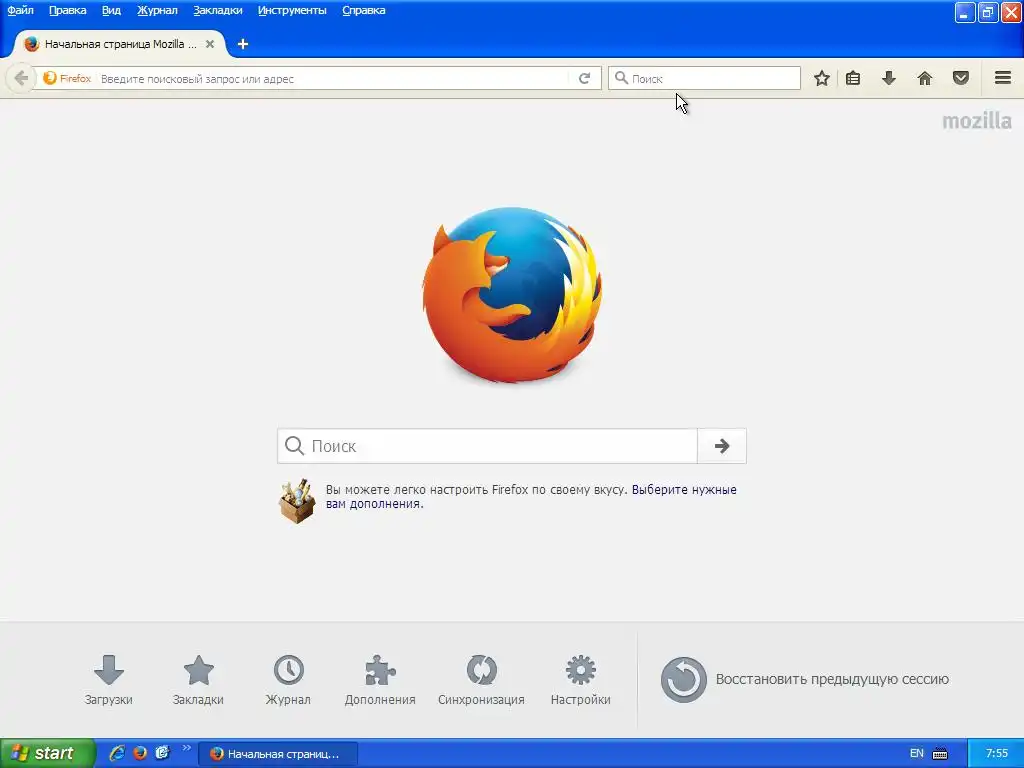This screenshot has height=768, width=1024.
Task: Go to home page via house icon
Action: 925,78
